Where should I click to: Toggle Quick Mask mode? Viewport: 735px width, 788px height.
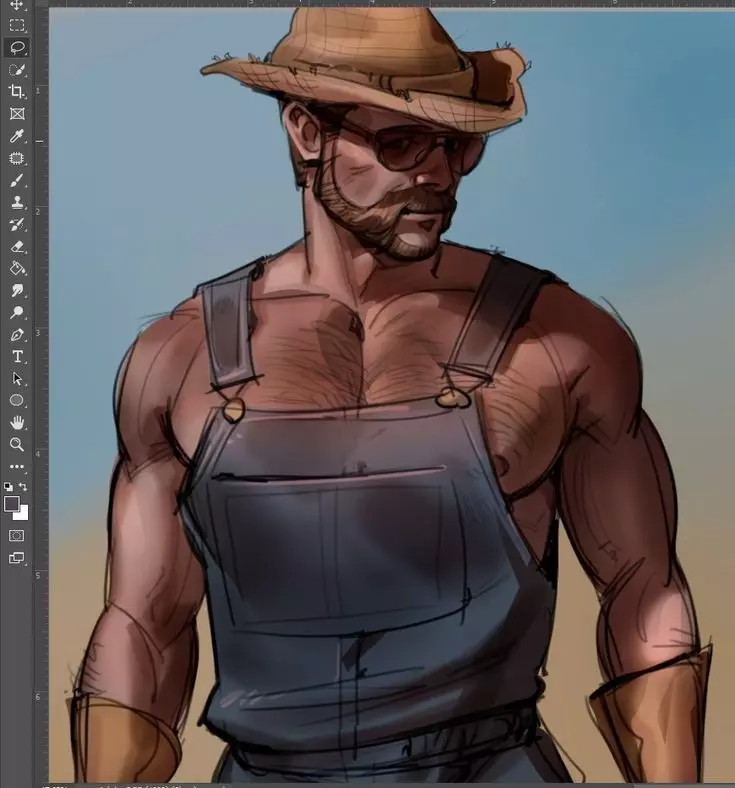click(x=17, y=536)
